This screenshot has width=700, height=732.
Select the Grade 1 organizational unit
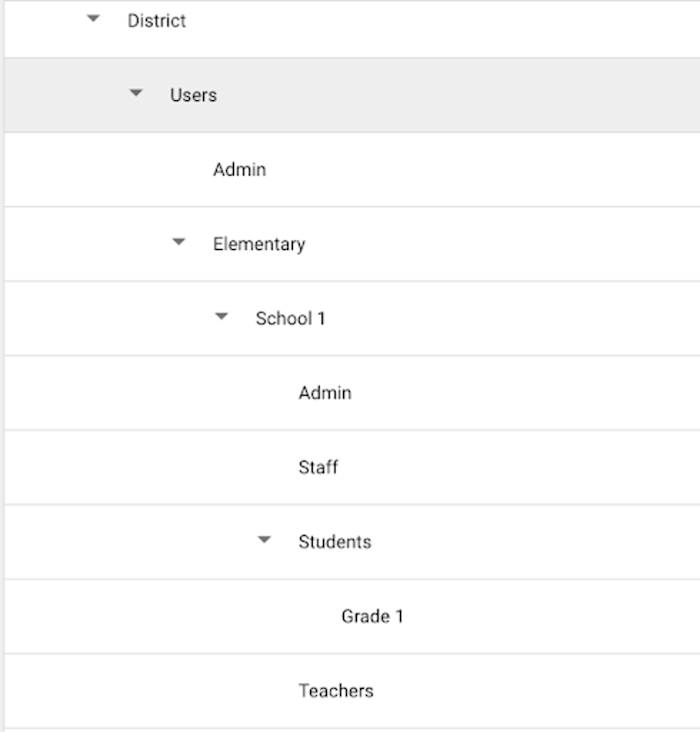[372, 616]
